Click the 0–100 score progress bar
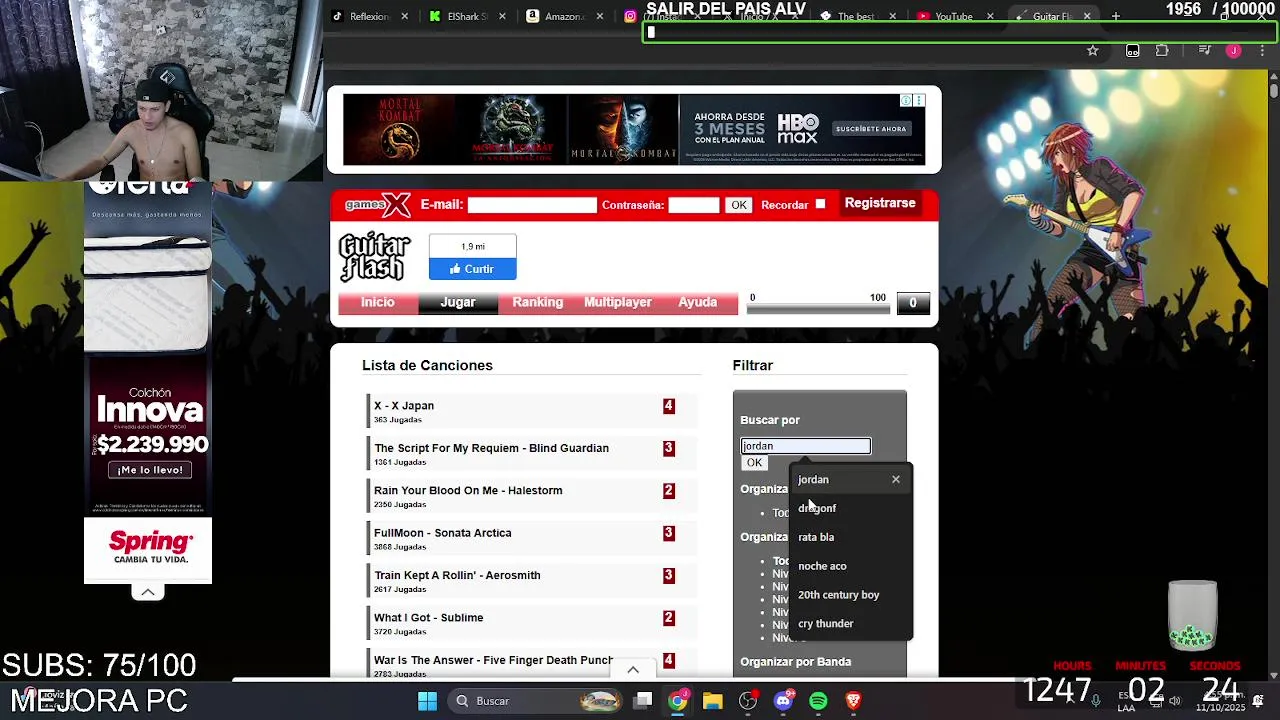Viewport: 1280px width, 720px height. (818, 309)
